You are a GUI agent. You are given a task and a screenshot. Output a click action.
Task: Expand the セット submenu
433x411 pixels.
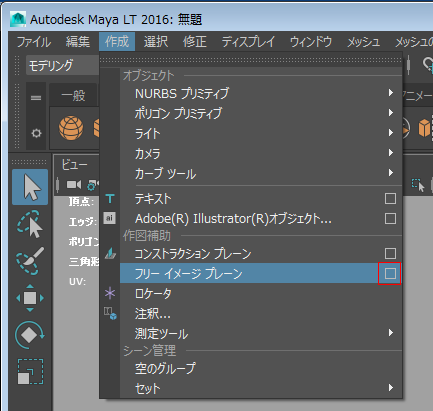(x=391, y=388)
